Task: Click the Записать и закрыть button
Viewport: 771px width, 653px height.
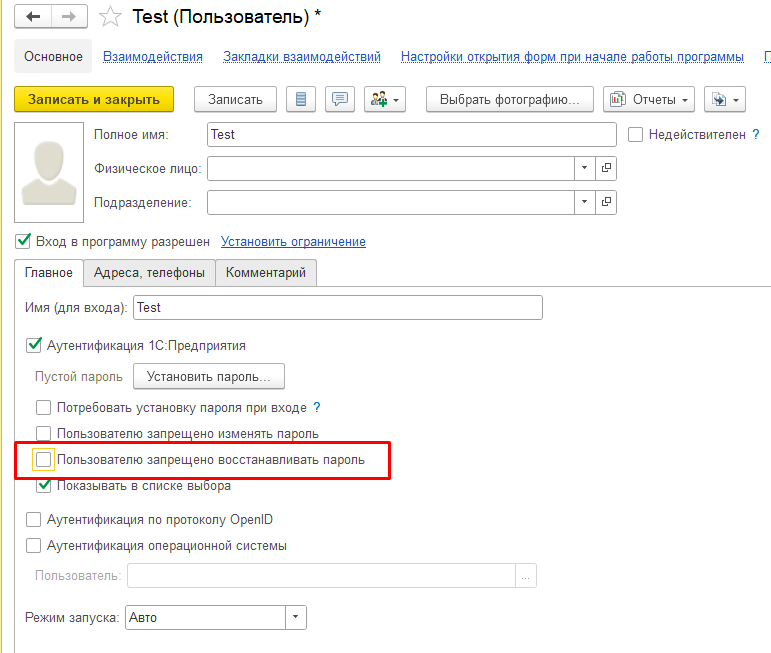Action: point(94,99)
